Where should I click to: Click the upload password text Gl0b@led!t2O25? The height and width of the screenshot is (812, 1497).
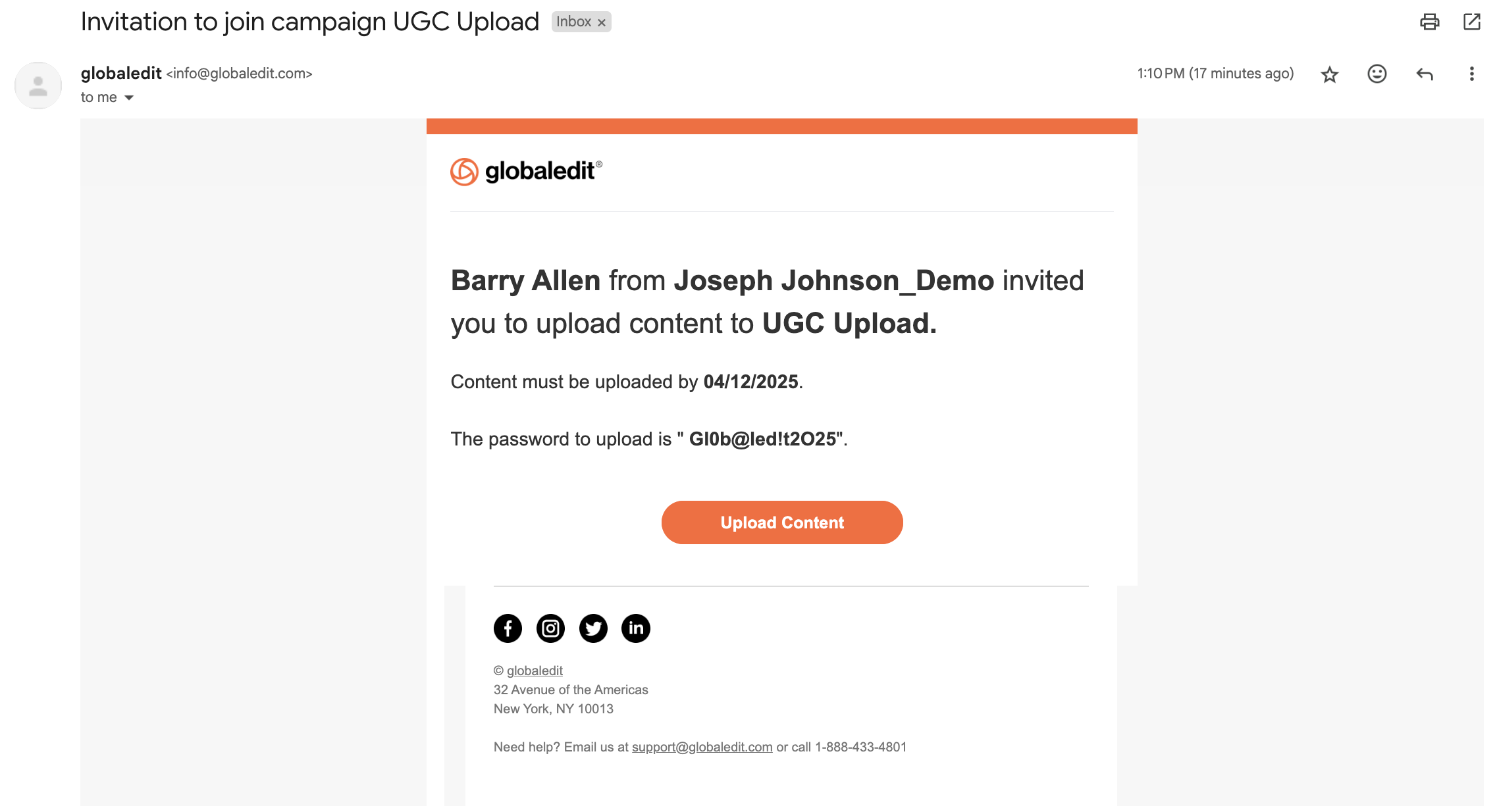point(762,439)
